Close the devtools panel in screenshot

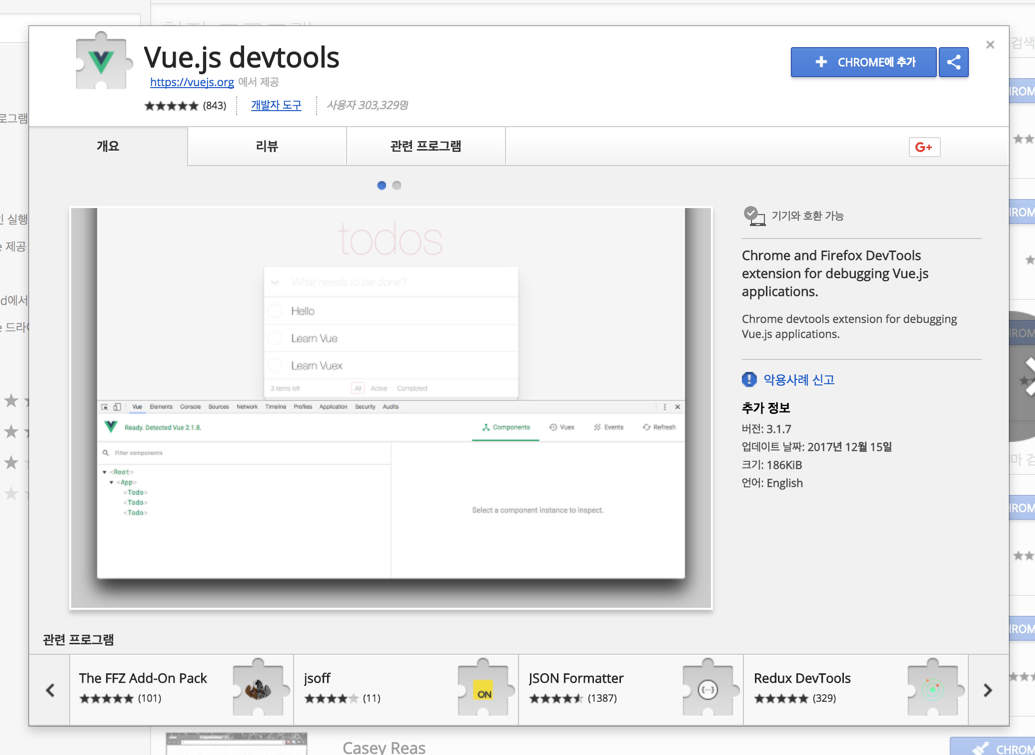(677, 407)
